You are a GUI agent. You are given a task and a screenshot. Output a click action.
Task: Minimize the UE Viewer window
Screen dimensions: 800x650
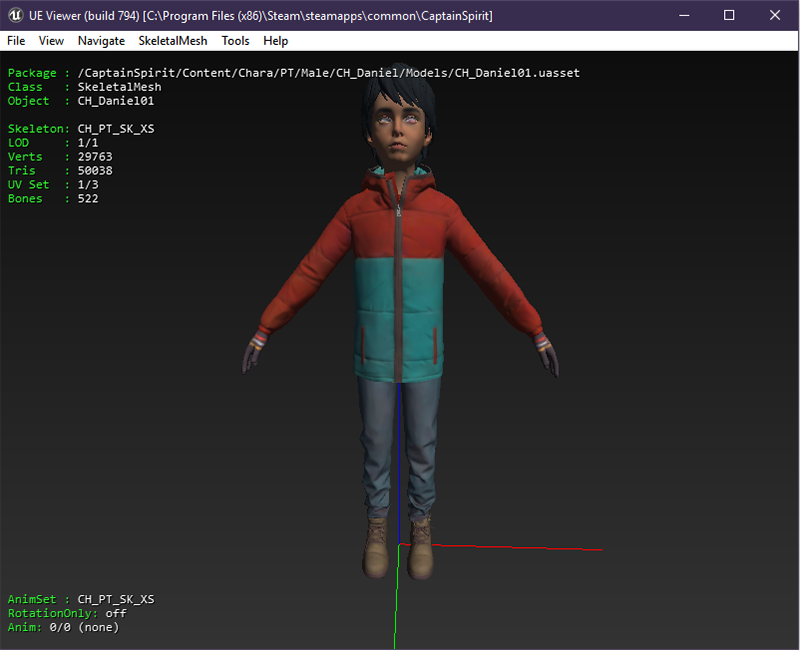point(684,15)
